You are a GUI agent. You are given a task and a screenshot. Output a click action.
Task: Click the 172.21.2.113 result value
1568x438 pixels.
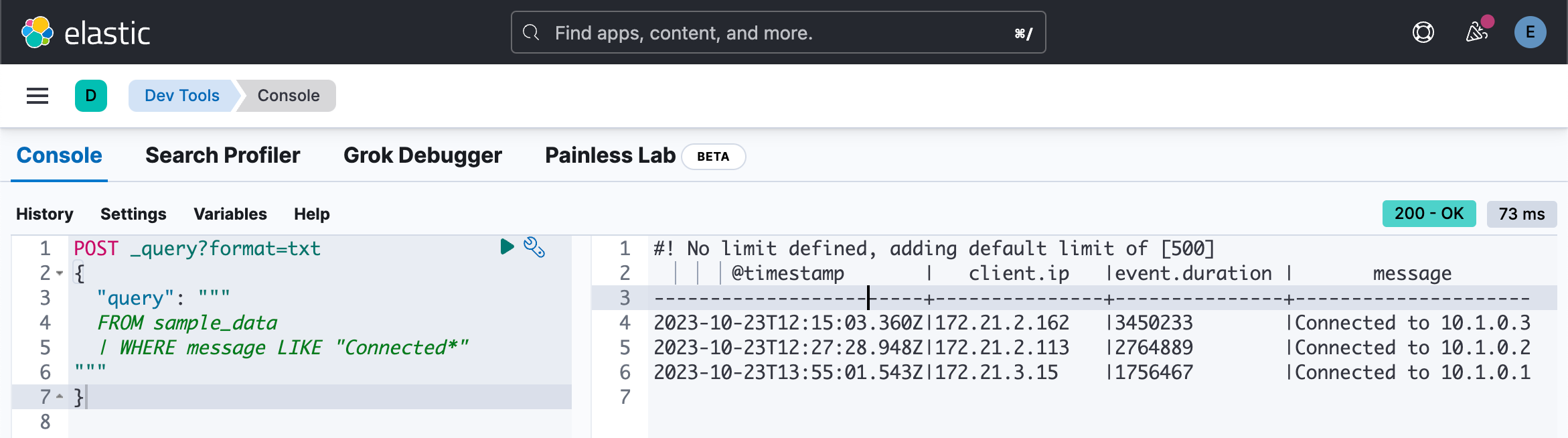(1002, 348)
